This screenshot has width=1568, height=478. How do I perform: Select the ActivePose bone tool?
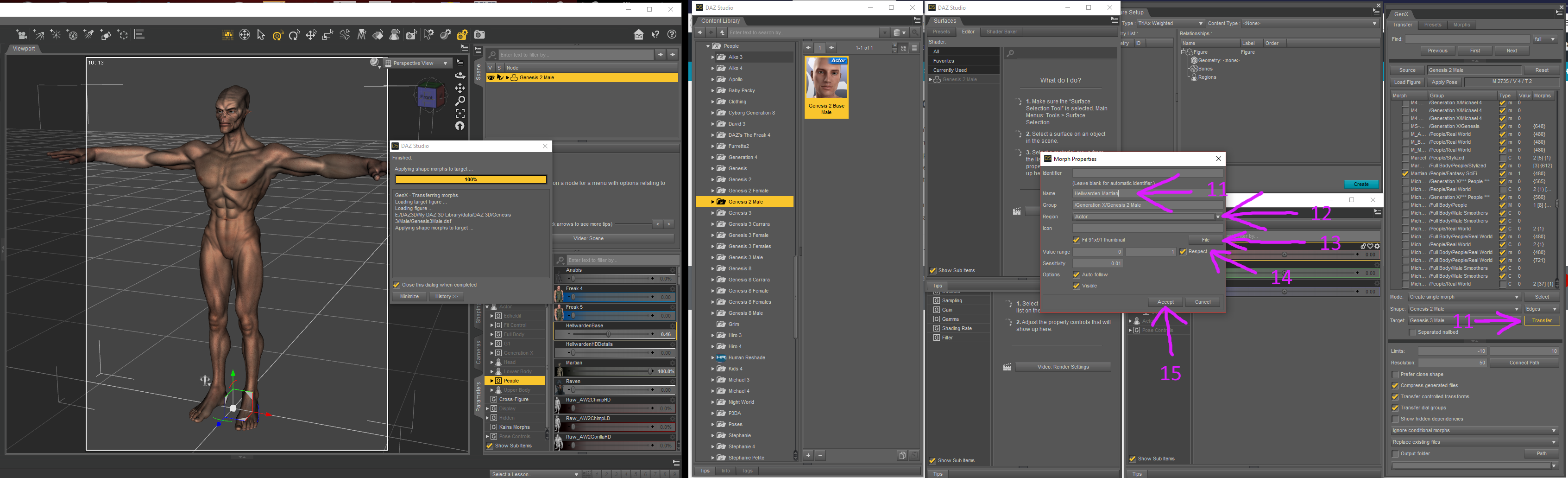pyautogui.click(x=345, y=35)
